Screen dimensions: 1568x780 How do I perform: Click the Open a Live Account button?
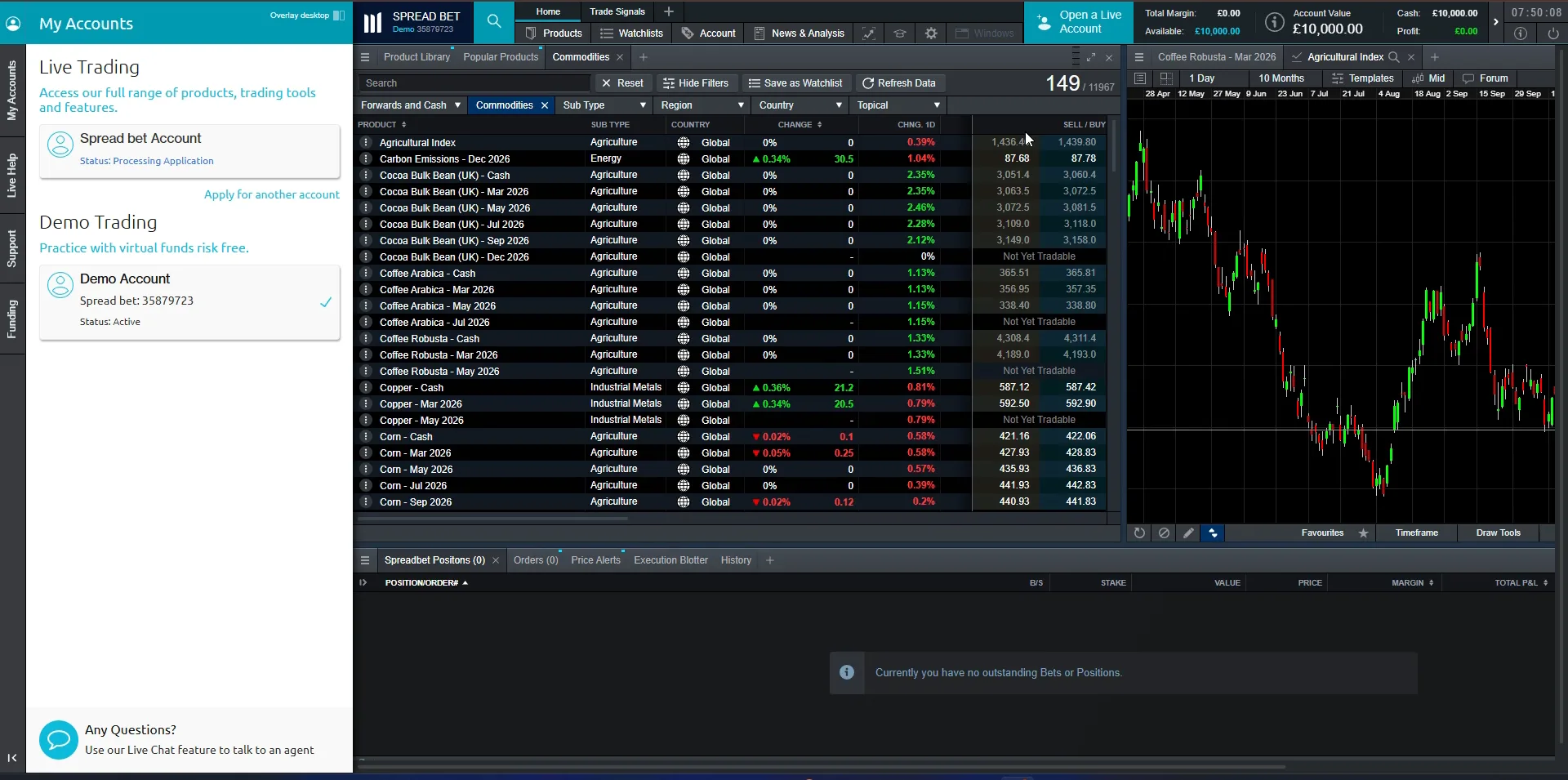coord(1079,22)
